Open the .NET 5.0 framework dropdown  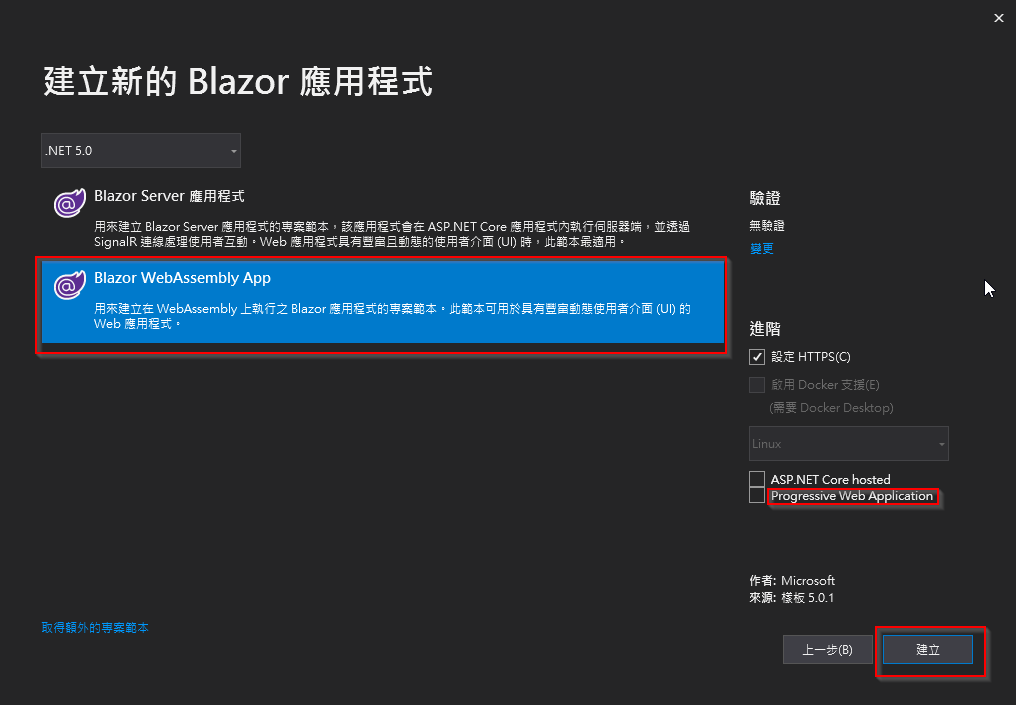tap(141, 150)
